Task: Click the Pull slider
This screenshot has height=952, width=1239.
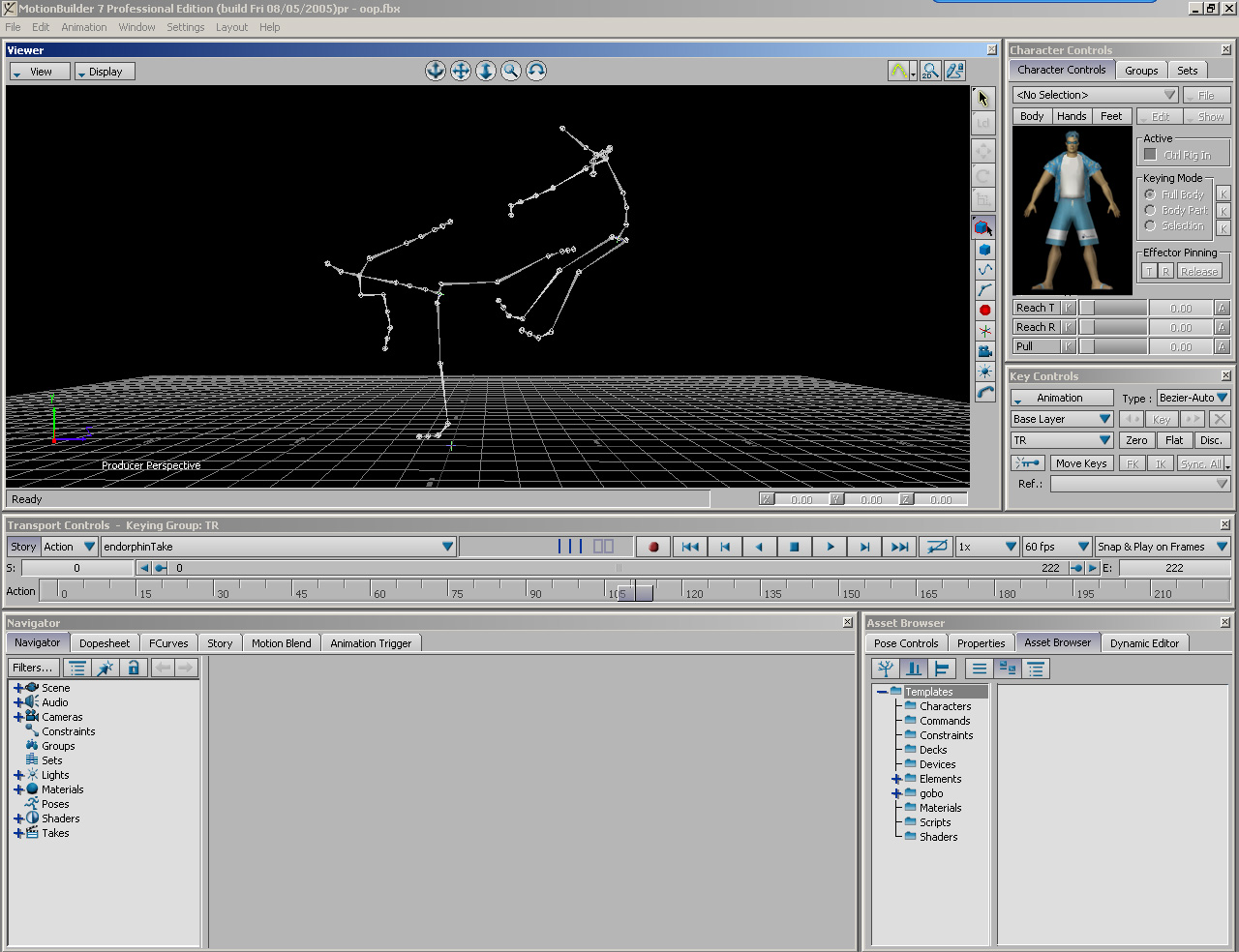Action: (1113, 346)
